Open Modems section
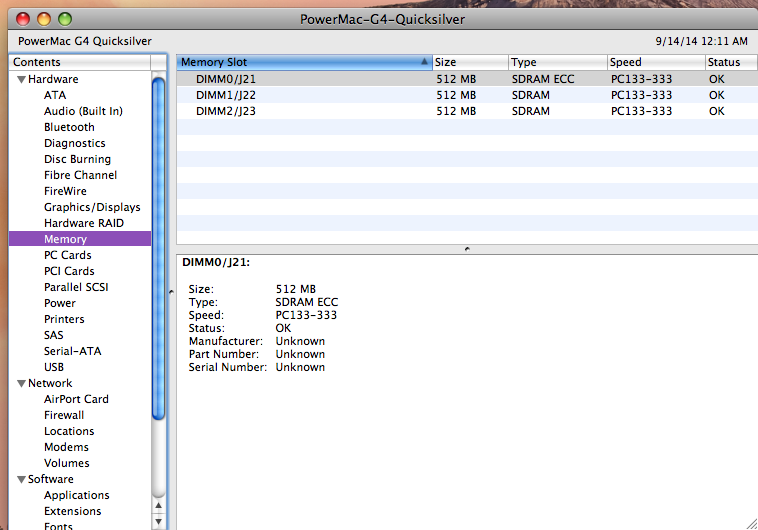 (x=66, y=447)
